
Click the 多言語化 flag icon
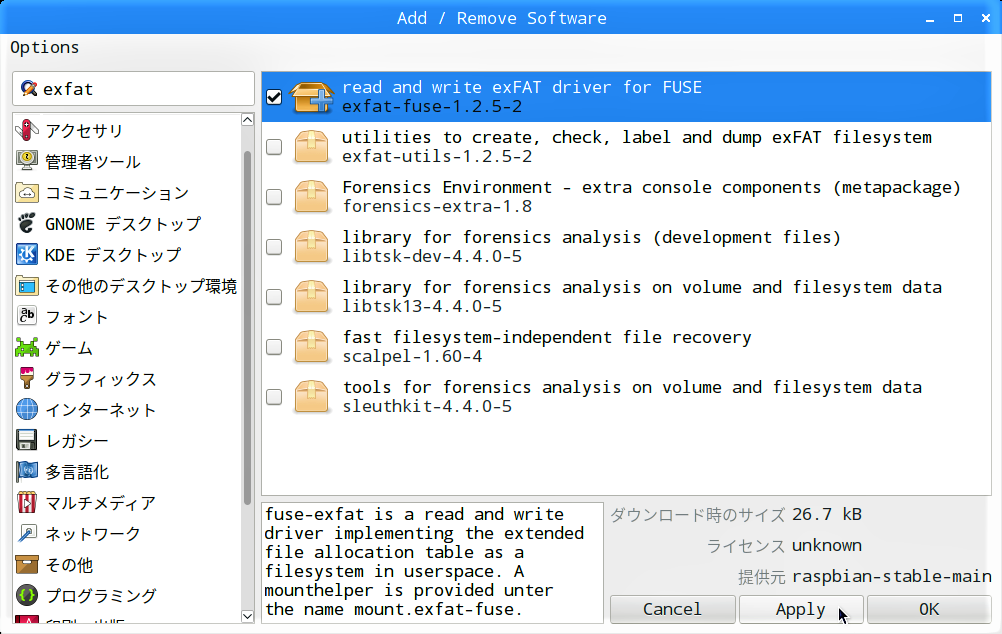click(x=27, y=472)
